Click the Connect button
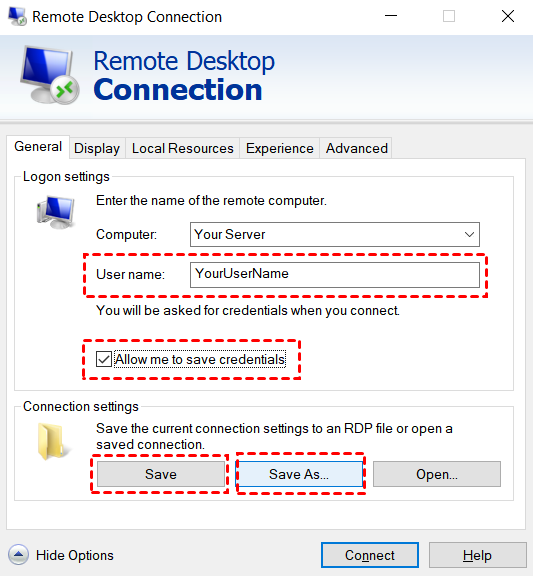Viewport: 533px width, 576px height. click(x=370, y=555)
